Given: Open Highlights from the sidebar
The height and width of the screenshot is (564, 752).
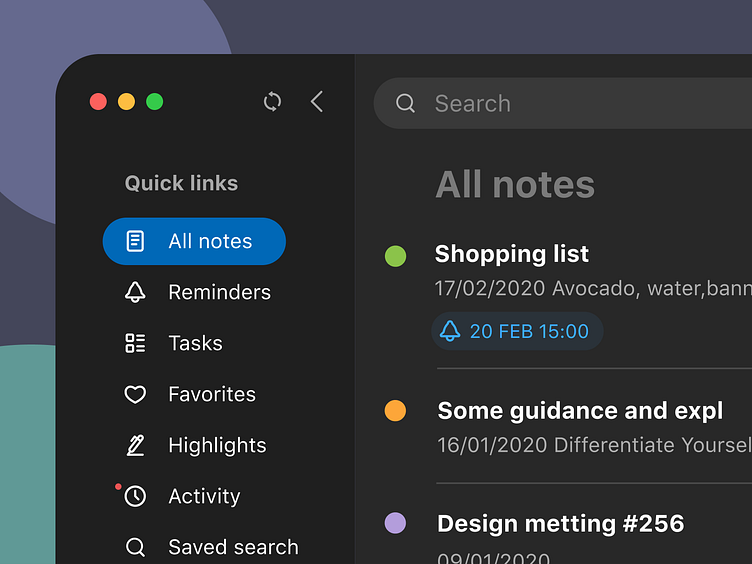Looking at the screenshot, I should [x=217, y=446].
